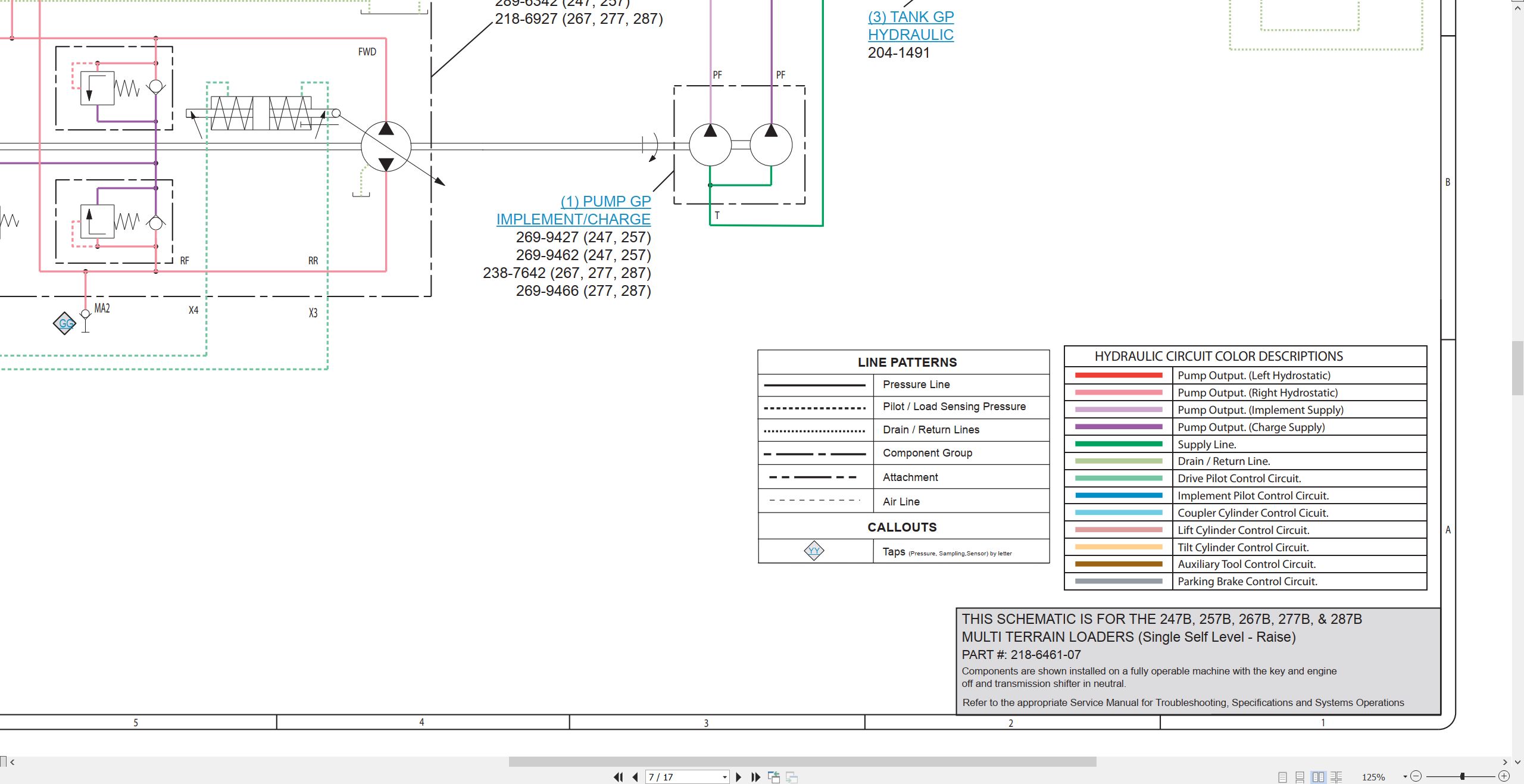Viewport: 1524px width, 784px height.
Task: Click part number 218-6927 (267, 277, 287)
Action: pos(579,18)
